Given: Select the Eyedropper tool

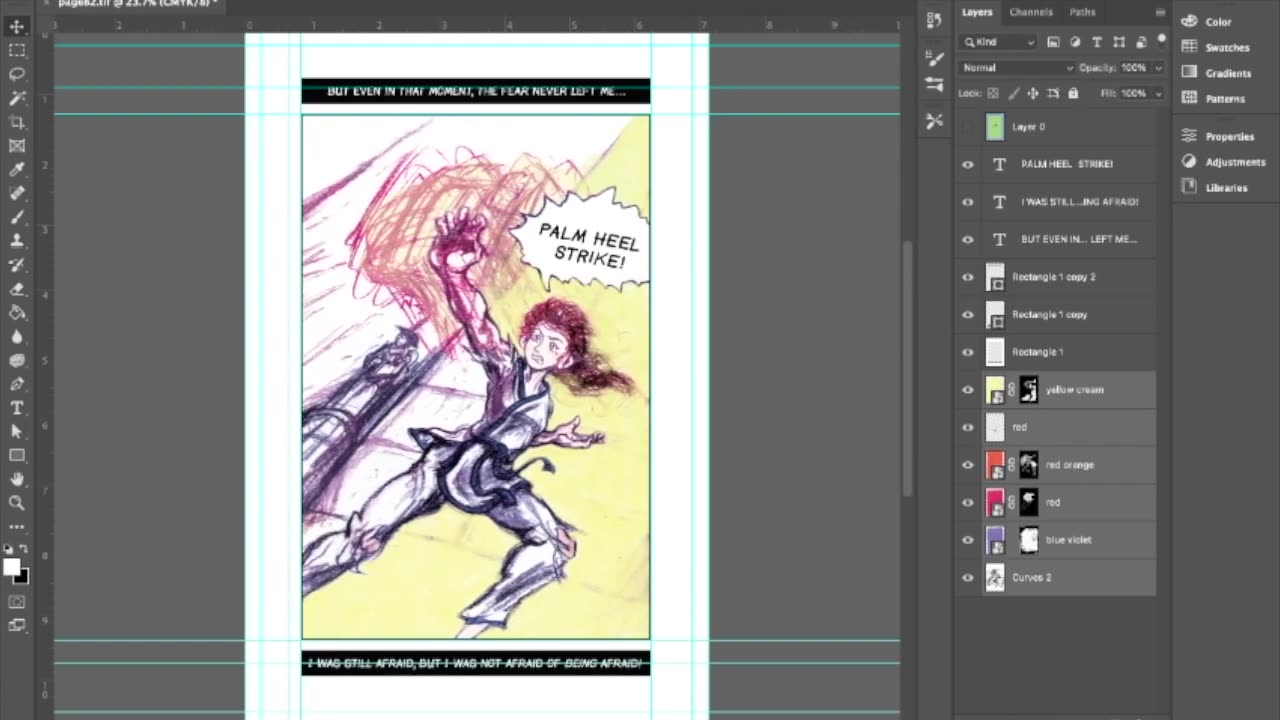Looking at the screenshot, I should (17, 170).
